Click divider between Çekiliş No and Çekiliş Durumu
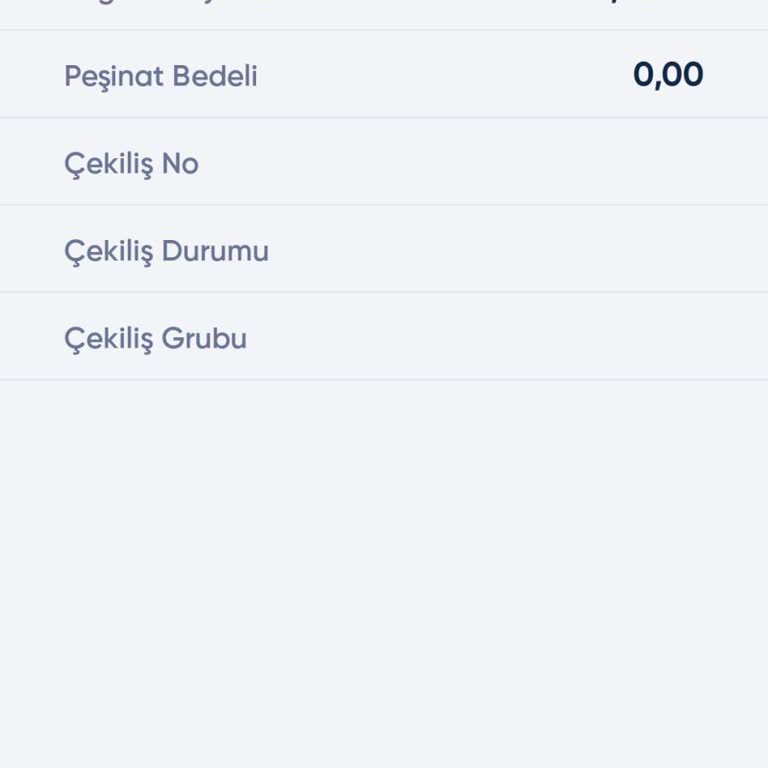The image size is (768, 768). [384, 205]
